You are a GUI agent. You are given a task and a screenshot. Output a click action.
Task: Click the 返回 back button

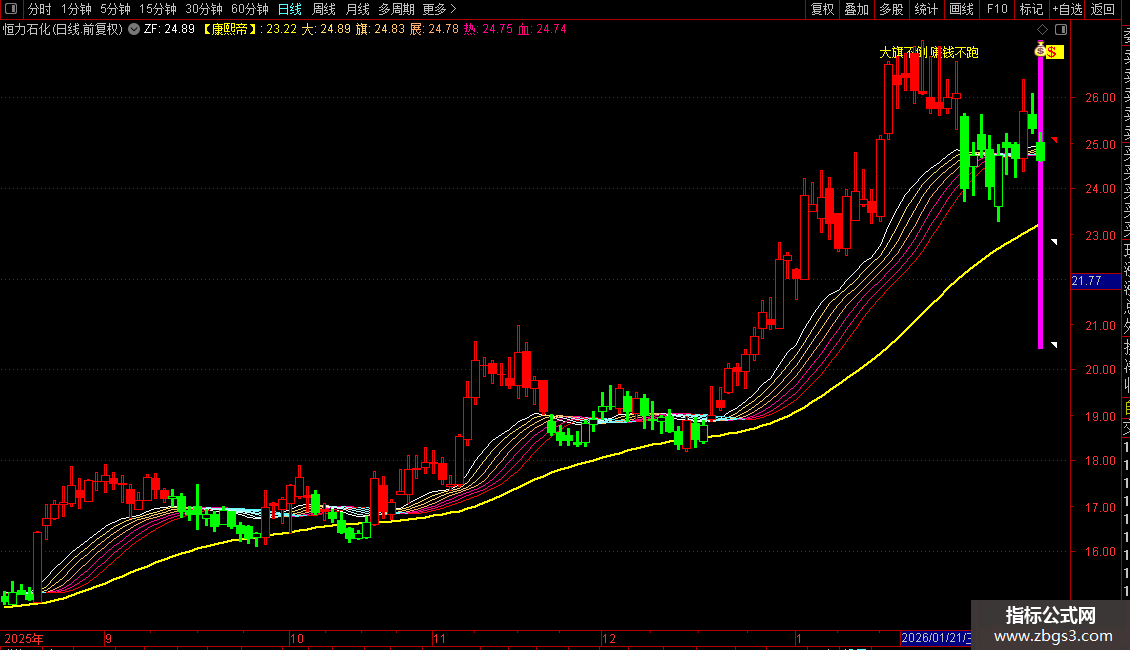1103,9
